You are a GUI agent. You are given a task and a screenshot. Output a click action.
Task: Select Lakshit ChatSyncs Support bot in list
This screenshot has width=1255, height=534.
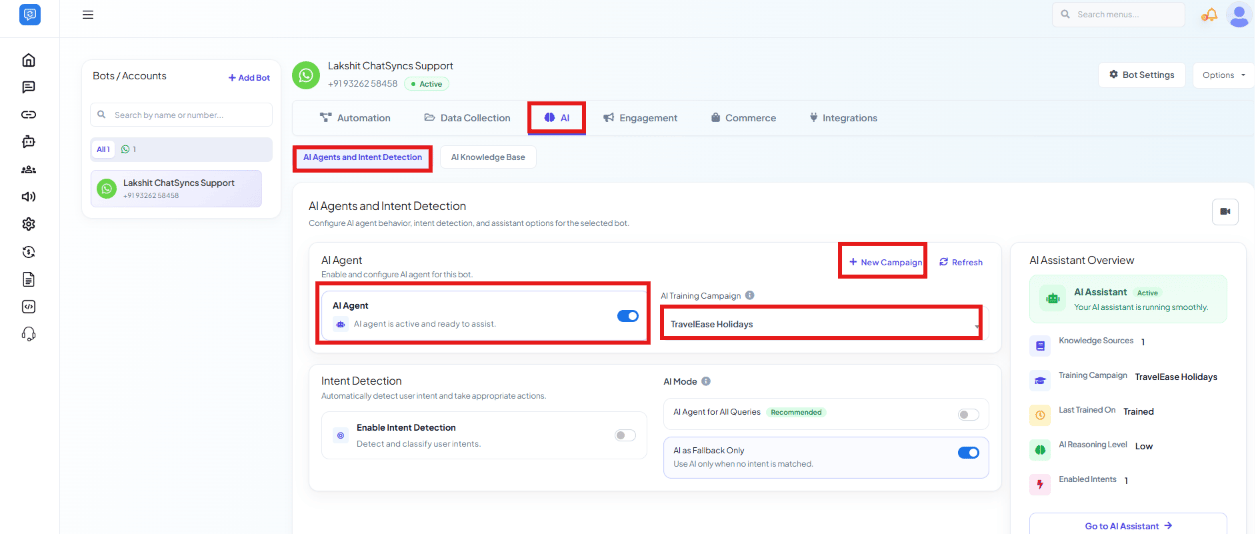click(176, 188)
